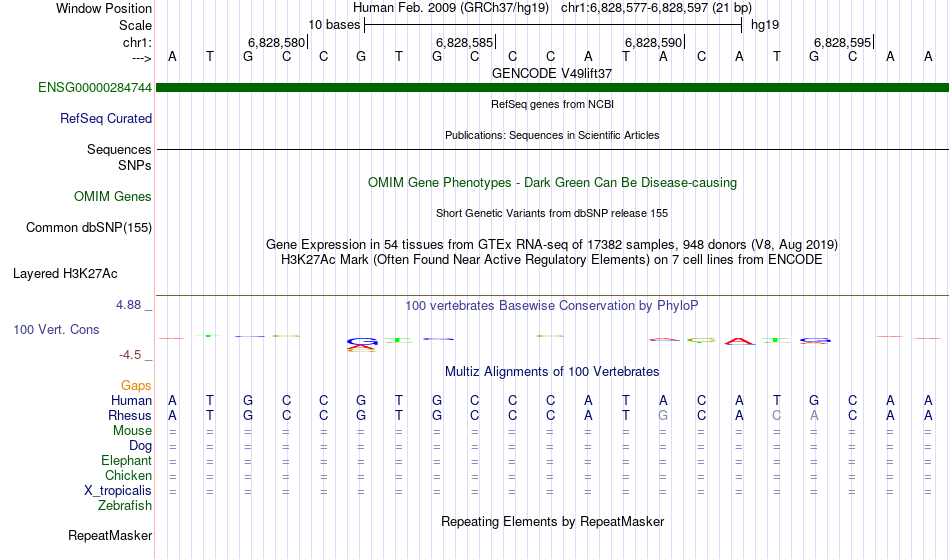Image resolution: width=950 pixels, height=559 pixels.
Task: Click Publications: Sequences in Scientific Articles title
Action: tap(552, 135)
